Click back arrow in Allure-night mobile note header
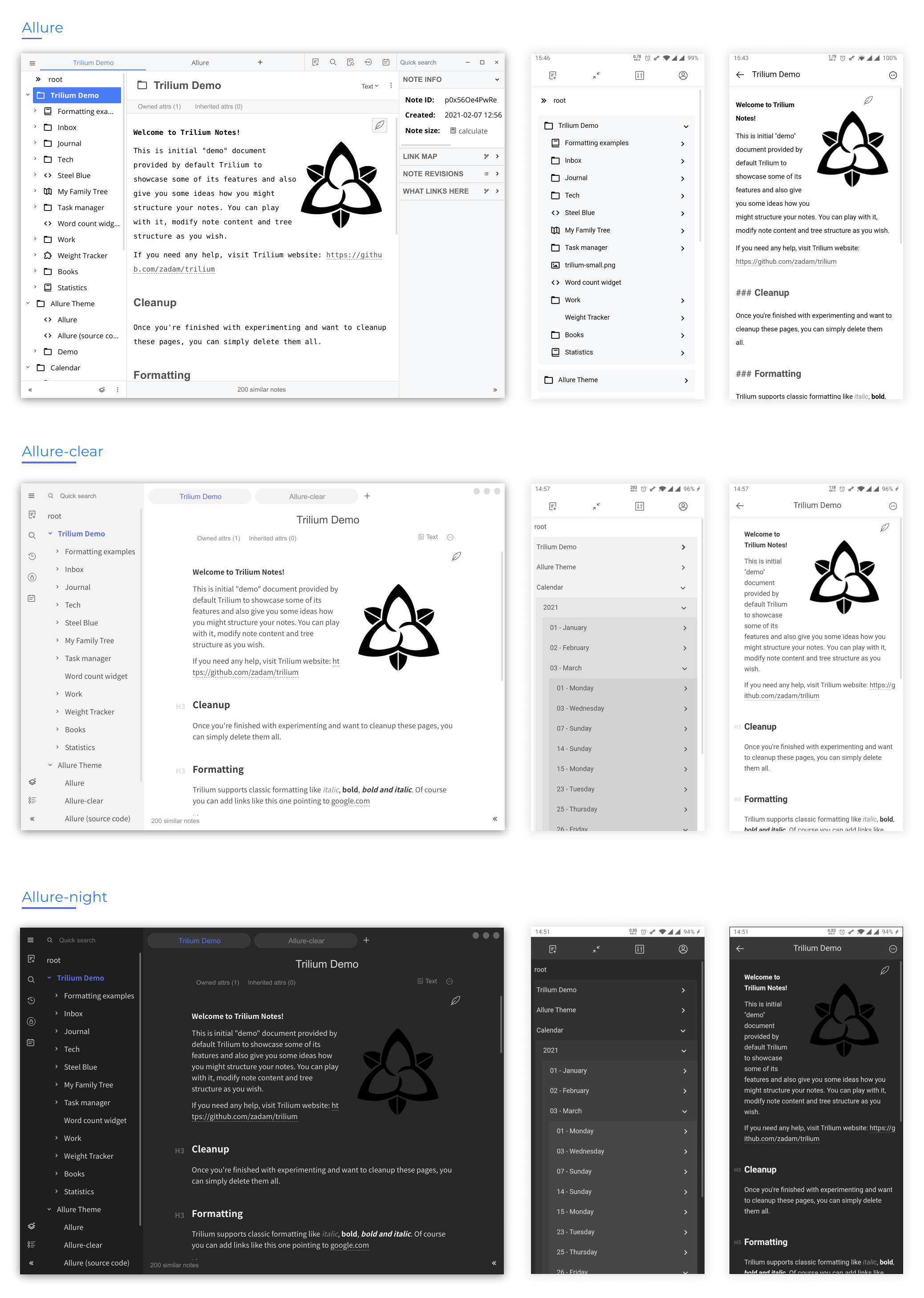Image resolution: width=924 pixels, height=1298 pixels. coord(740,949)
